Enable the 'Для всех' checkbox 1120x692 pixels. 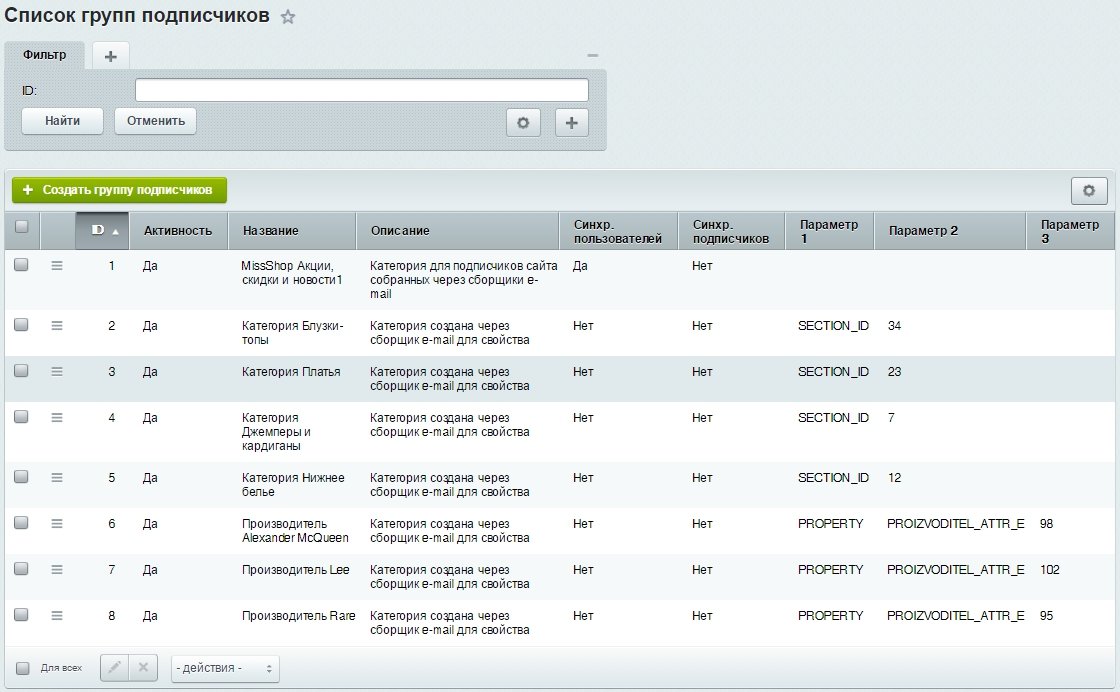pyautogui.click(x=23, y=668)
